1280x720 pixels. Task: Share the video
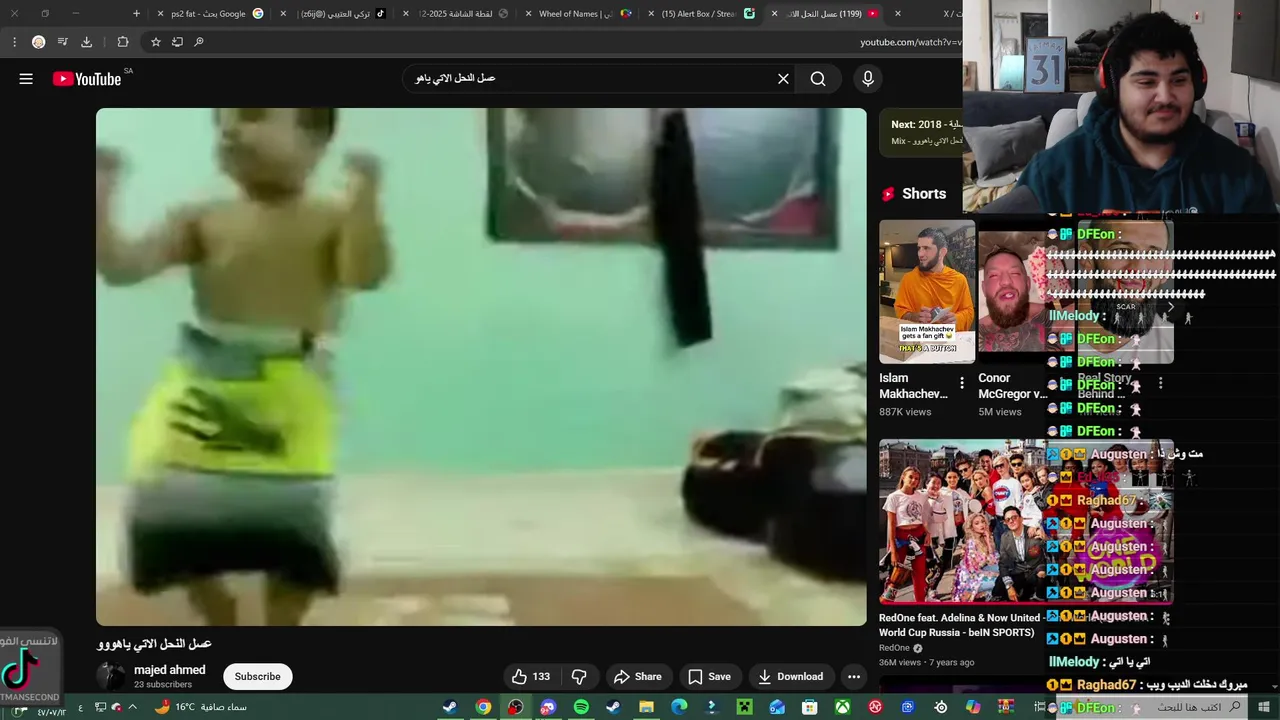coord(637,677)
